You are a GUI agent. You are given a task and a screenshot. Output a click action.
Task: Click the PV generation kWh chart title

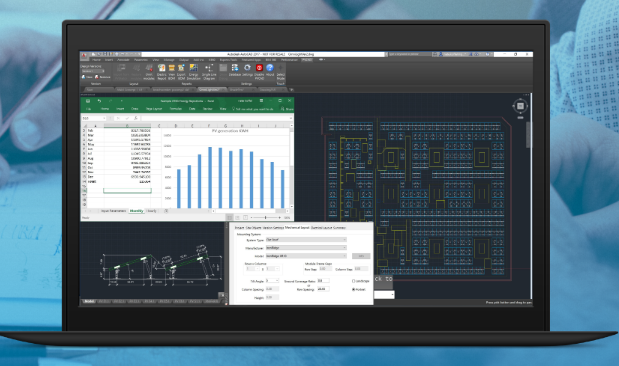coord(230,131)
